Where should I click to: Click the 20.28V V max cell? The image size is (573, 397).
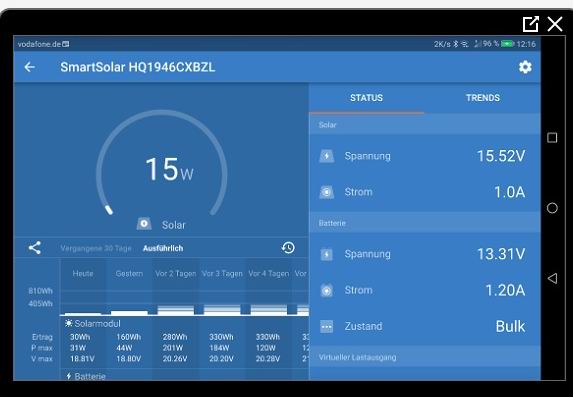268,359
